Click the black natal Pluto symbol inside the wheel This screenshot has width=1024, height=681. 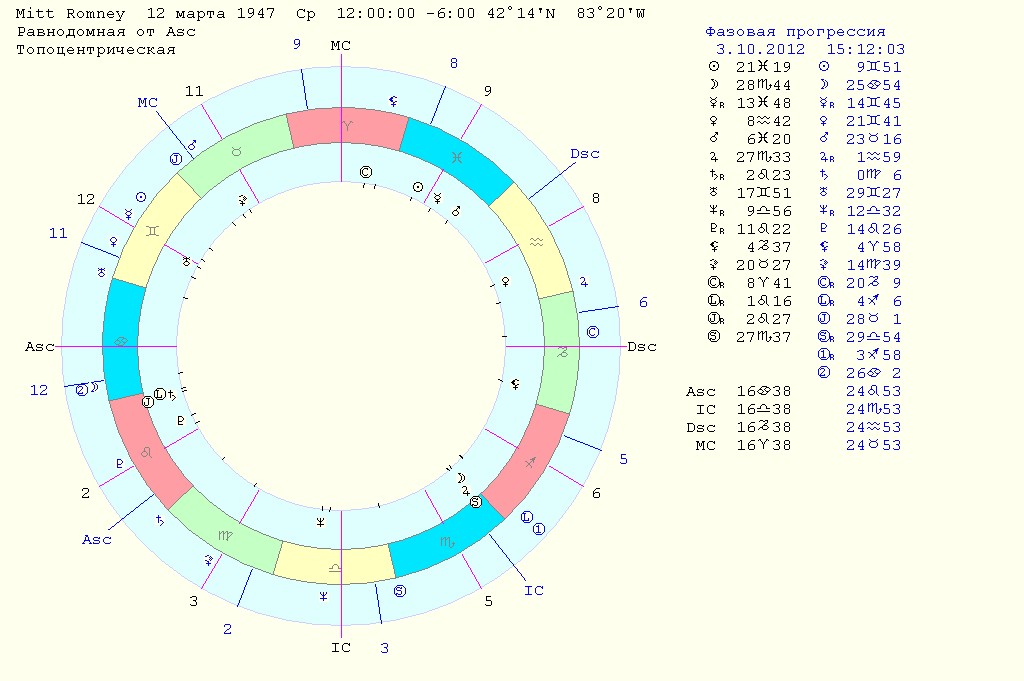point(181,421)
